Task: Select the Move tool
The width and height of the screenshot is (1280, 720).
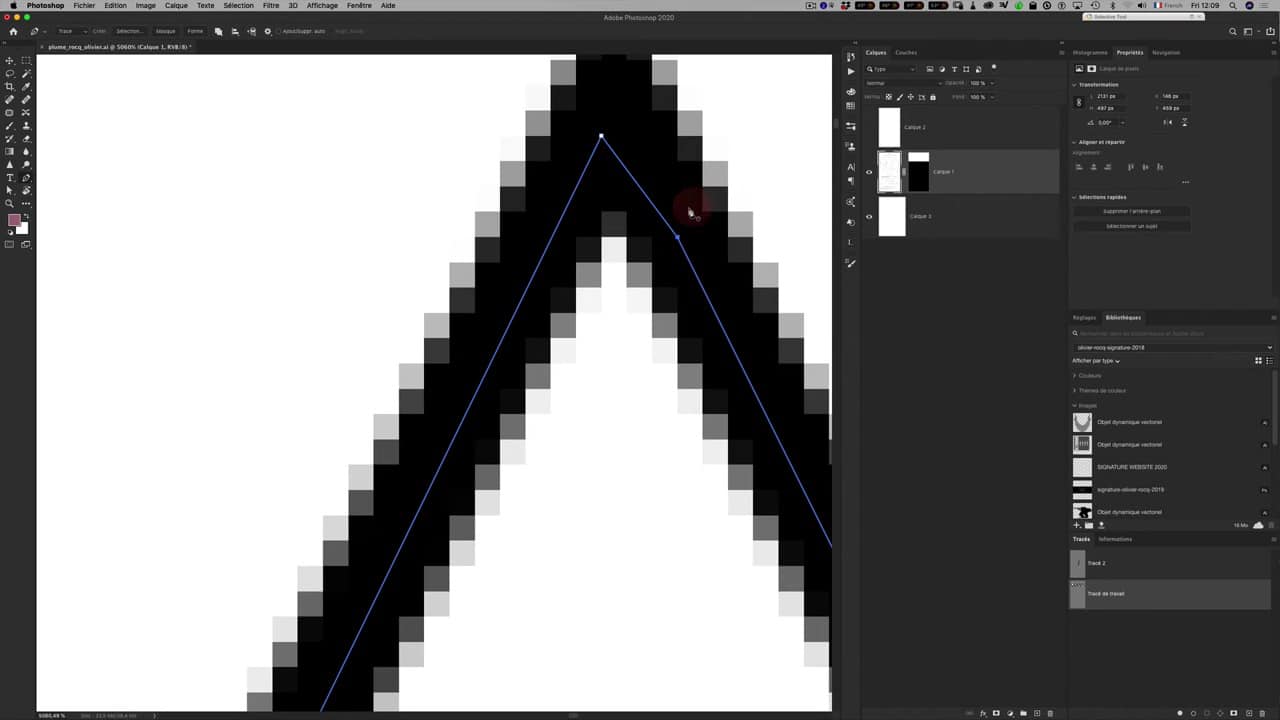Action: (10, 61)
